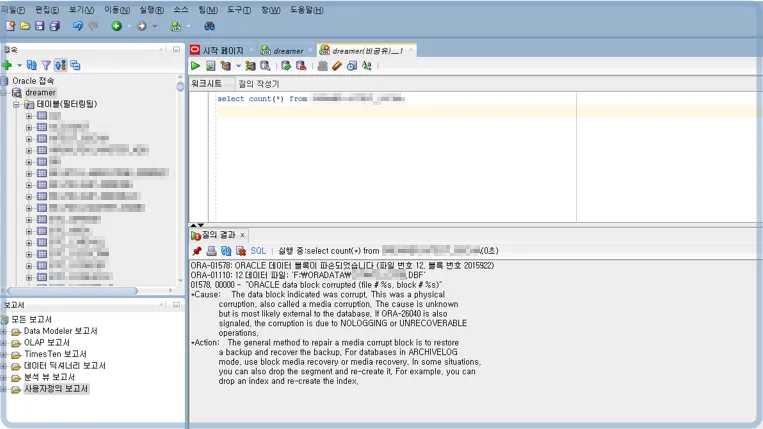Open dropdown arrow next to Forward button
The height and width of the screenshot is (429, 763).
pyautogui.click(x=154, y=26)
